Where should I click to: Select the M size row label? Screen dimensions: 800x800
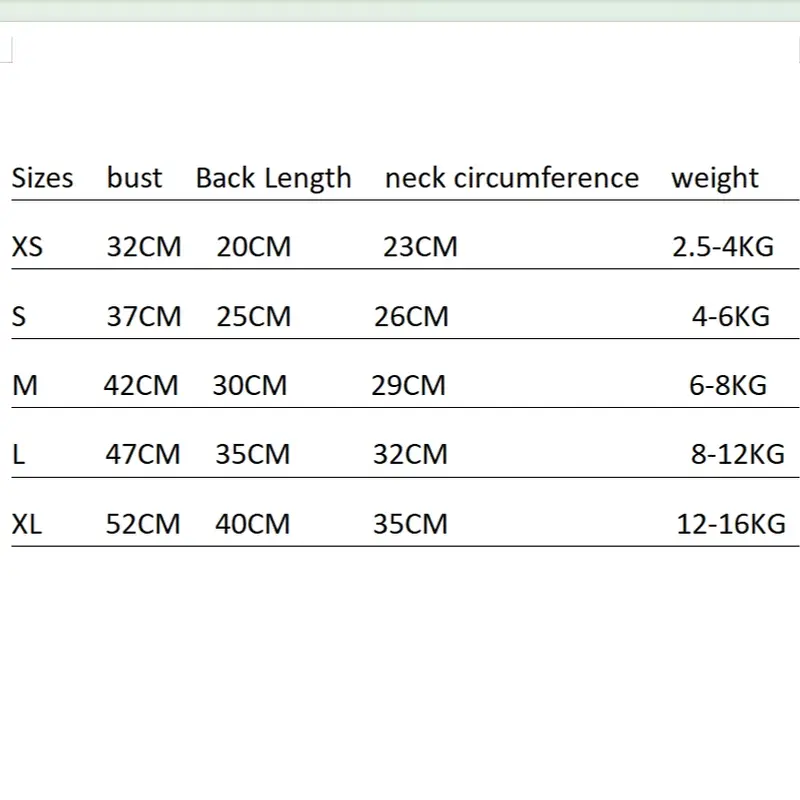24,385
